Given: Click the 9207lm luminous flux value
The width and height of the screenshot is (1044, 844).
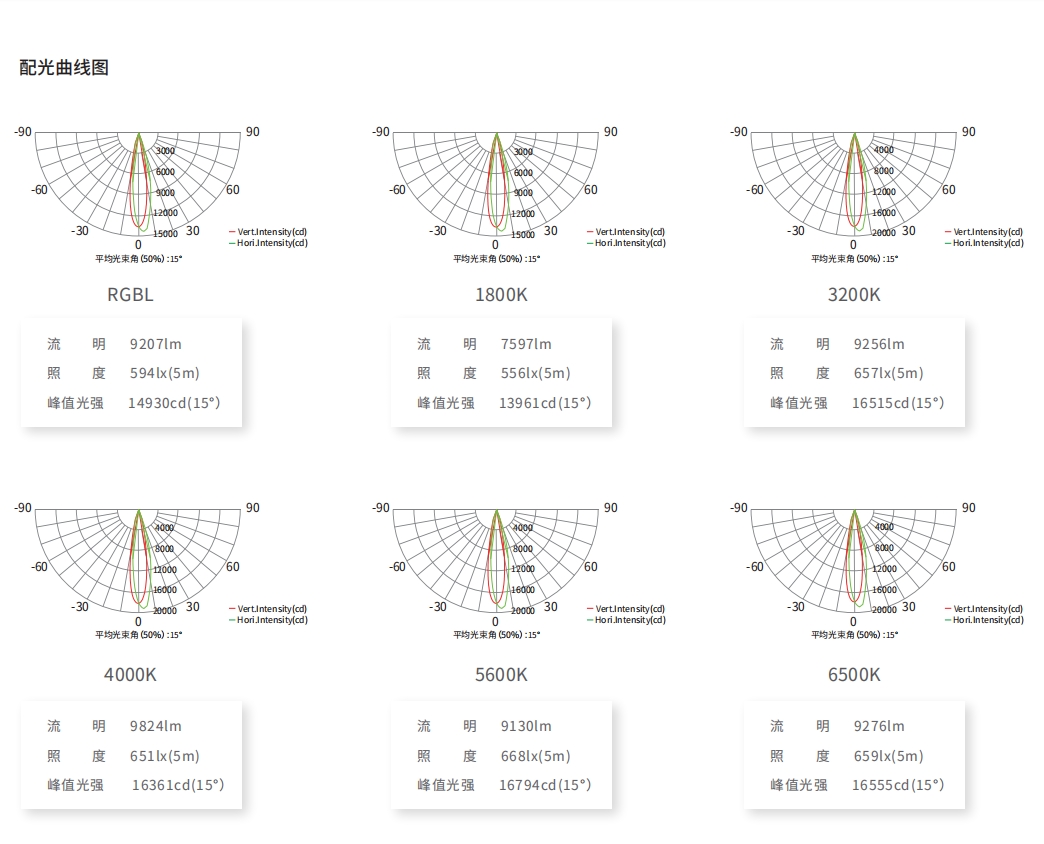Looking at the screenshot, I should (x=156, y=344).
